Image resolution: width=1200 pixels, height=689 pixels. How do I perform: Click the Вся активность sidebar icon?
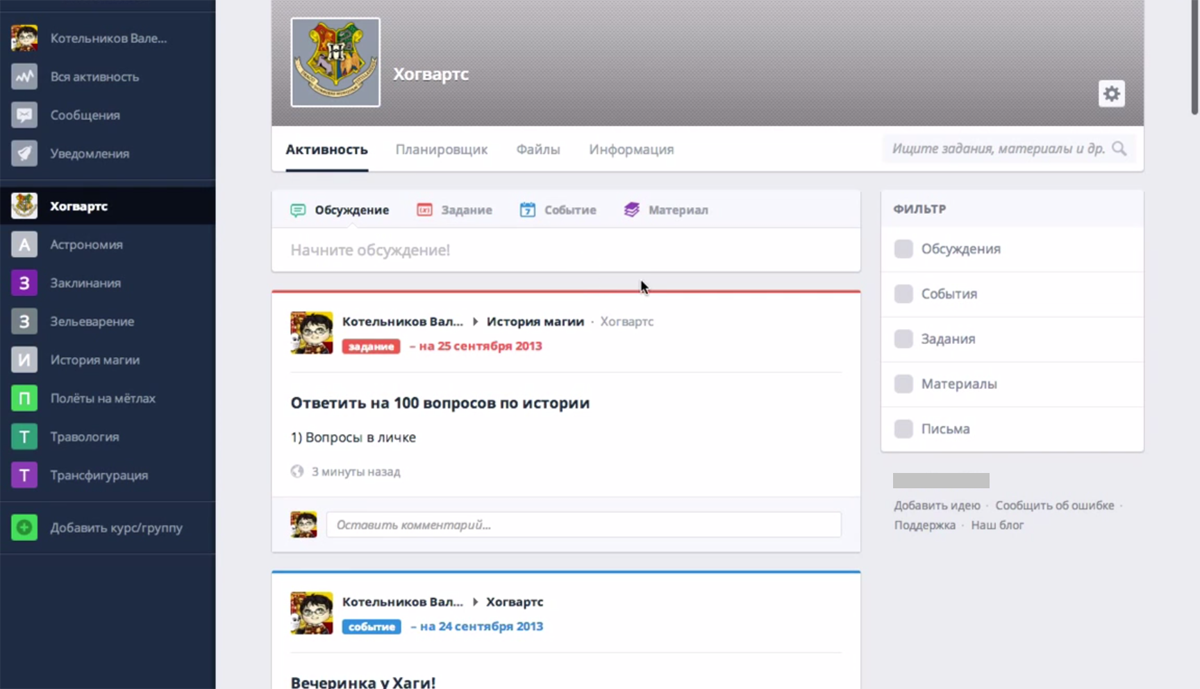[24, 77]
